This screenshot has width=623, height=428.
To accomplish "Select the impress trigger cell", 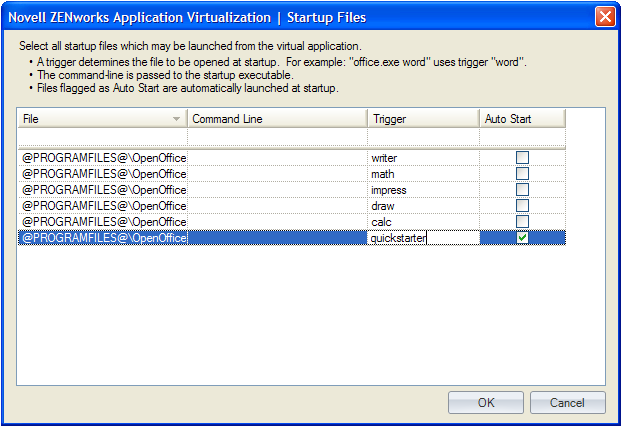I will pyautogui.click(x=422, y=190).
